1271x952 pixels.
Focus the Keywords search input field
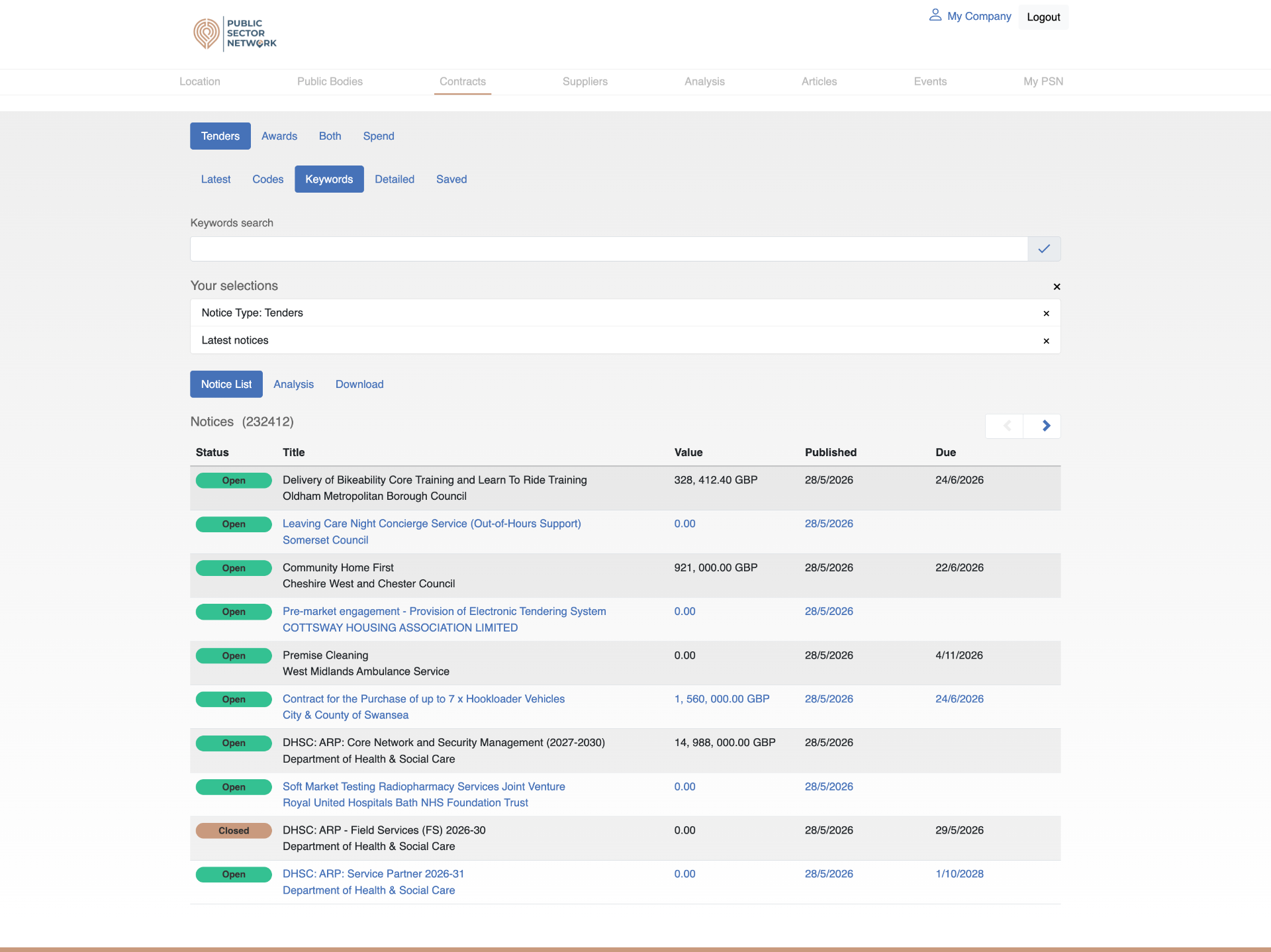click(x=609, y=249)
